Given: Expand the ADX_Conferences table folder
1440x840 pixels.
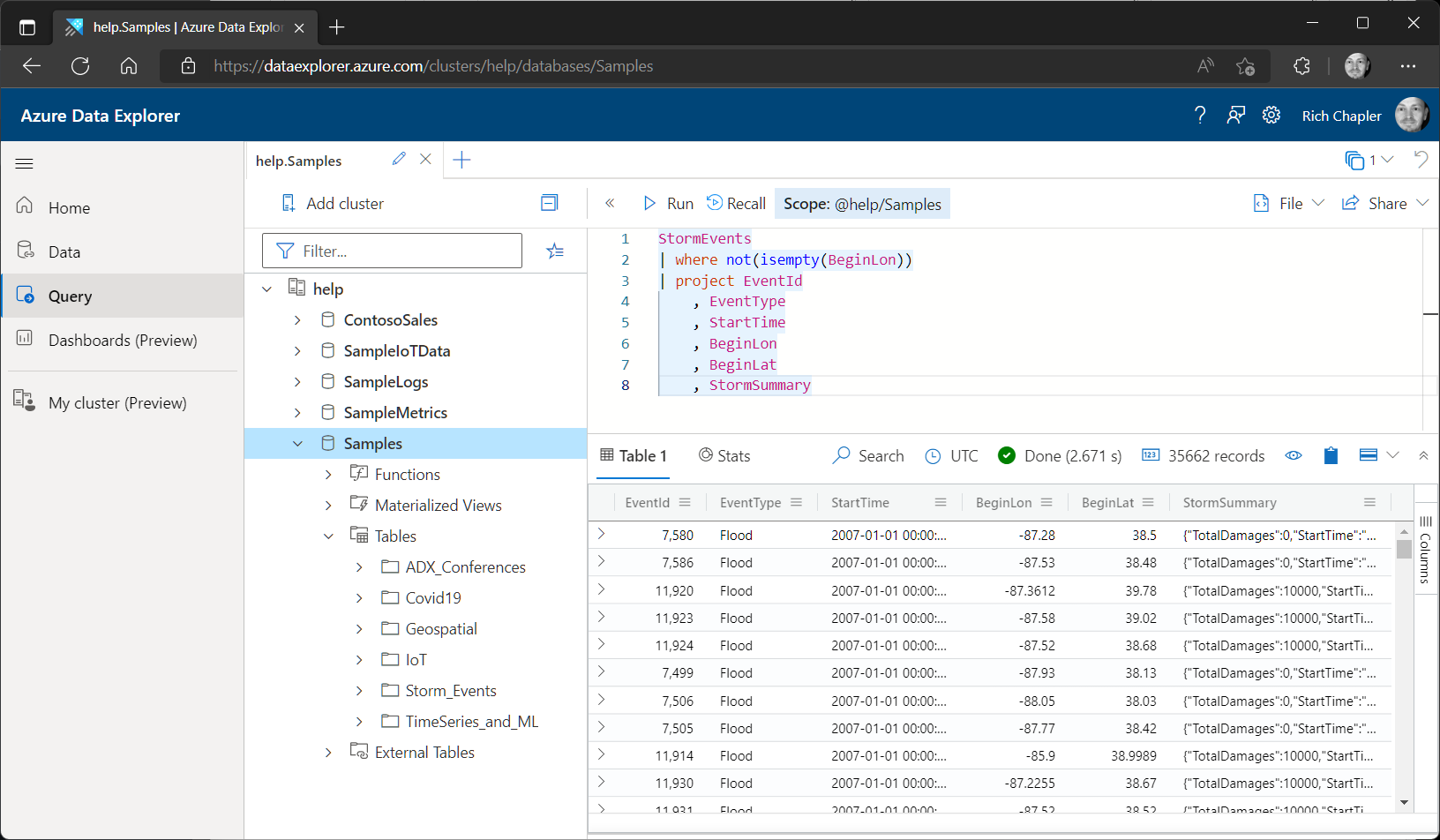Looking at the screenshot, I should tap(359, 566).
